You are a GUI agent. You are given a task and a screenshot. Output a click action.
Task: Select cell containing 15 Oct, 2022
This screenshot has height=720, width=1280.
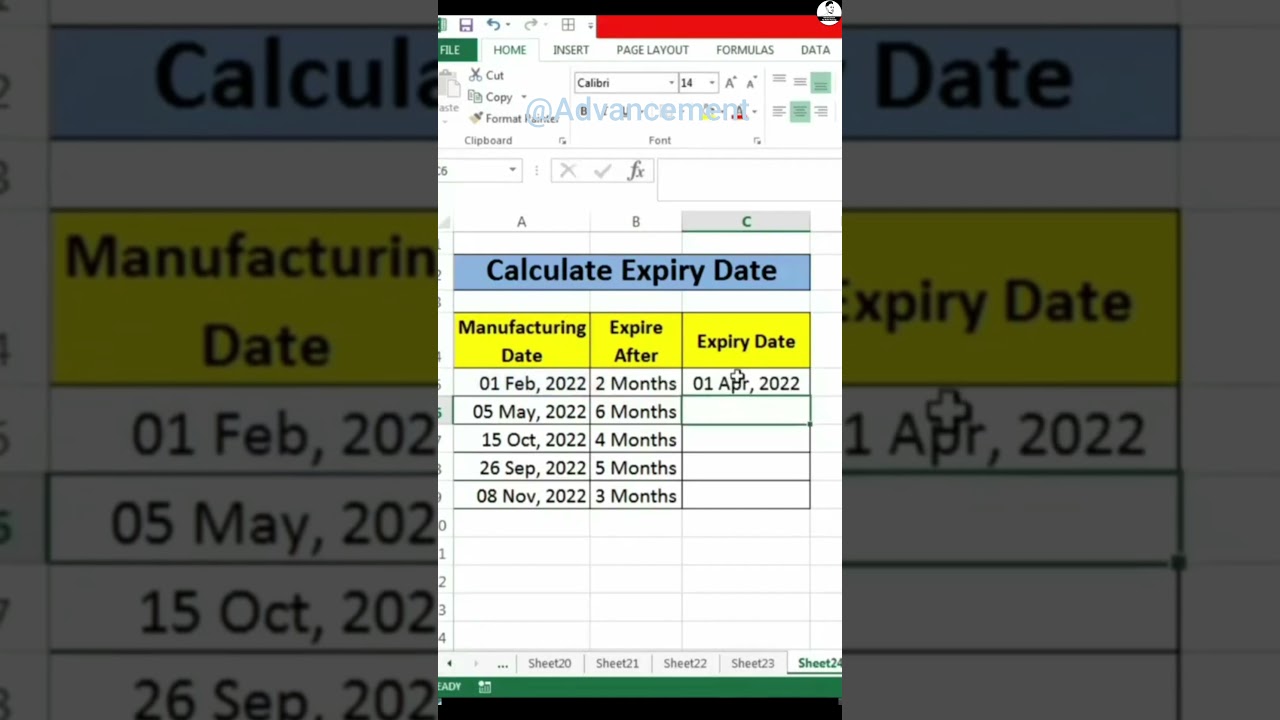[521, 440]
